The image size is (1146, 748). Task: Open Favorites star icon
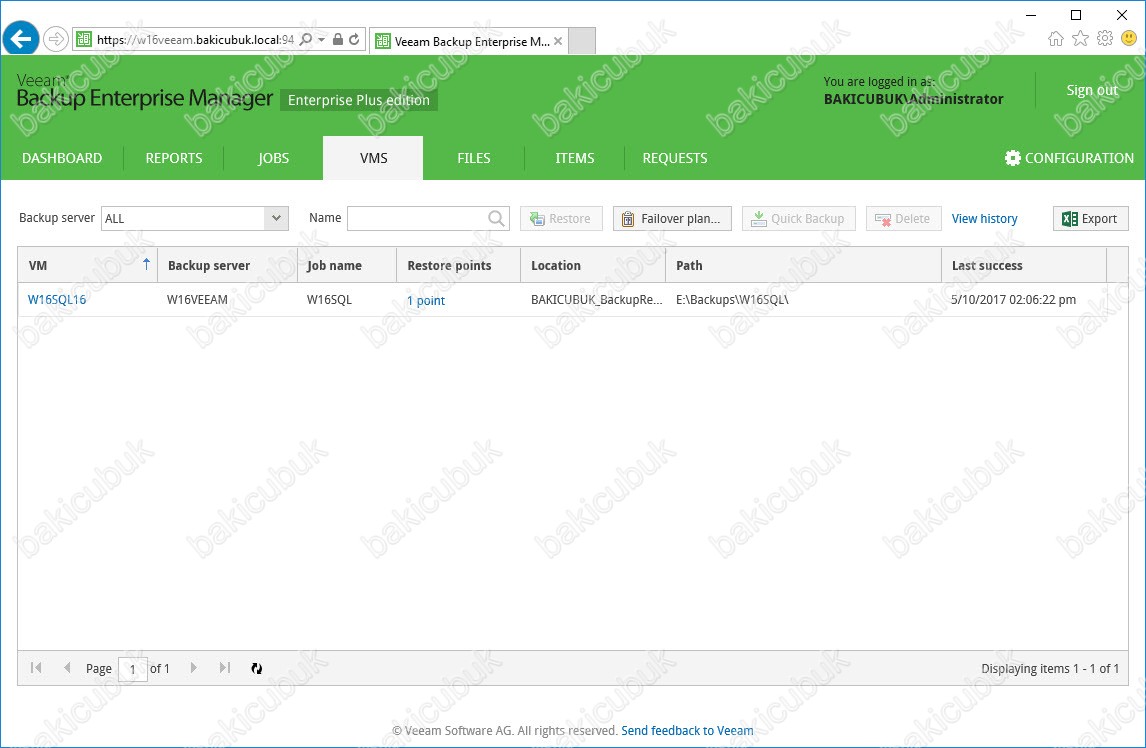(x=1080, y=38)
